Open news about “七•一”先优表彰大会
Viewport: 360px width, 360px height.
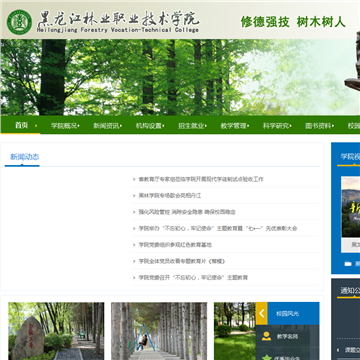click(x=218, y=229)
